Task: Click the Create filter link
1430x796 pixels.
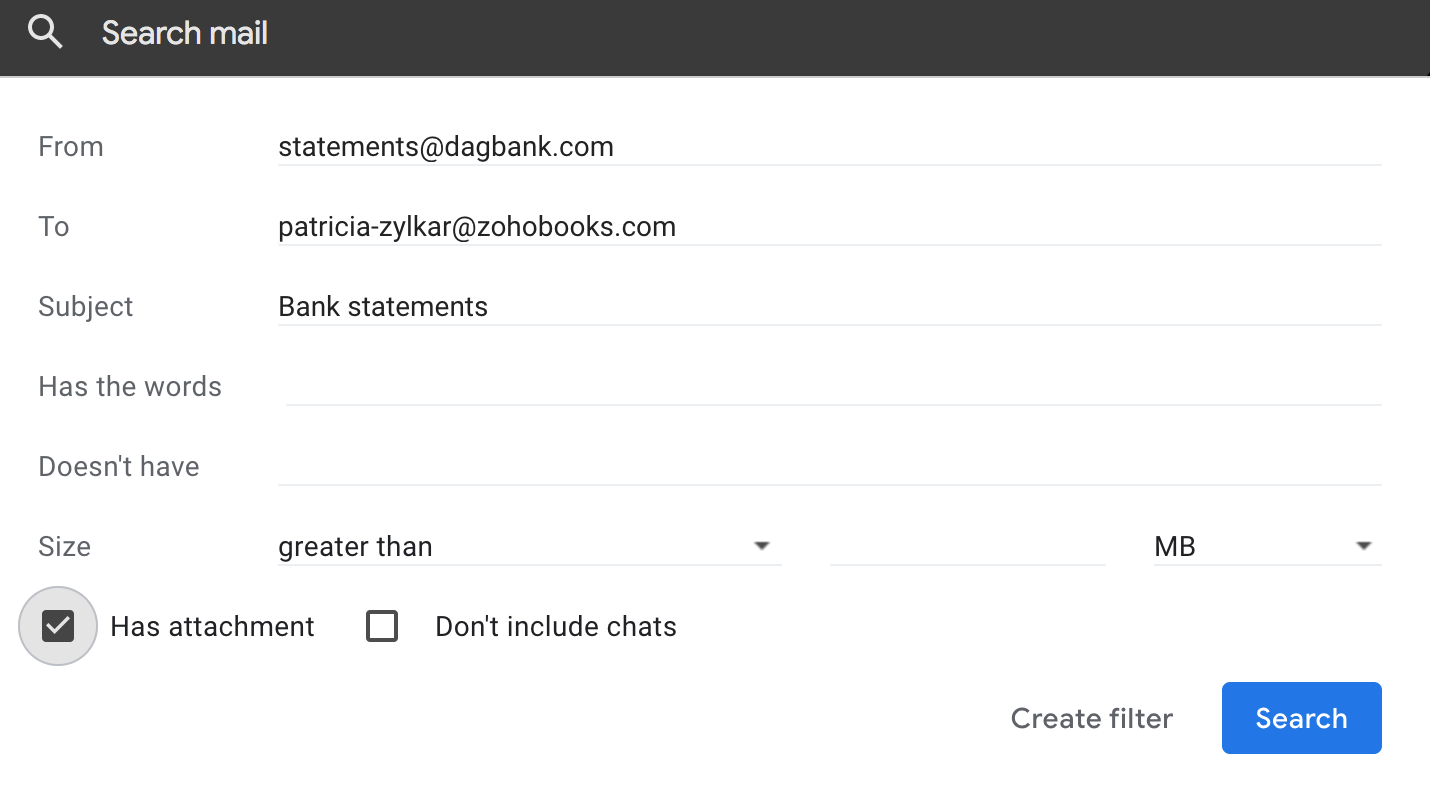Action: point(1091,718)
